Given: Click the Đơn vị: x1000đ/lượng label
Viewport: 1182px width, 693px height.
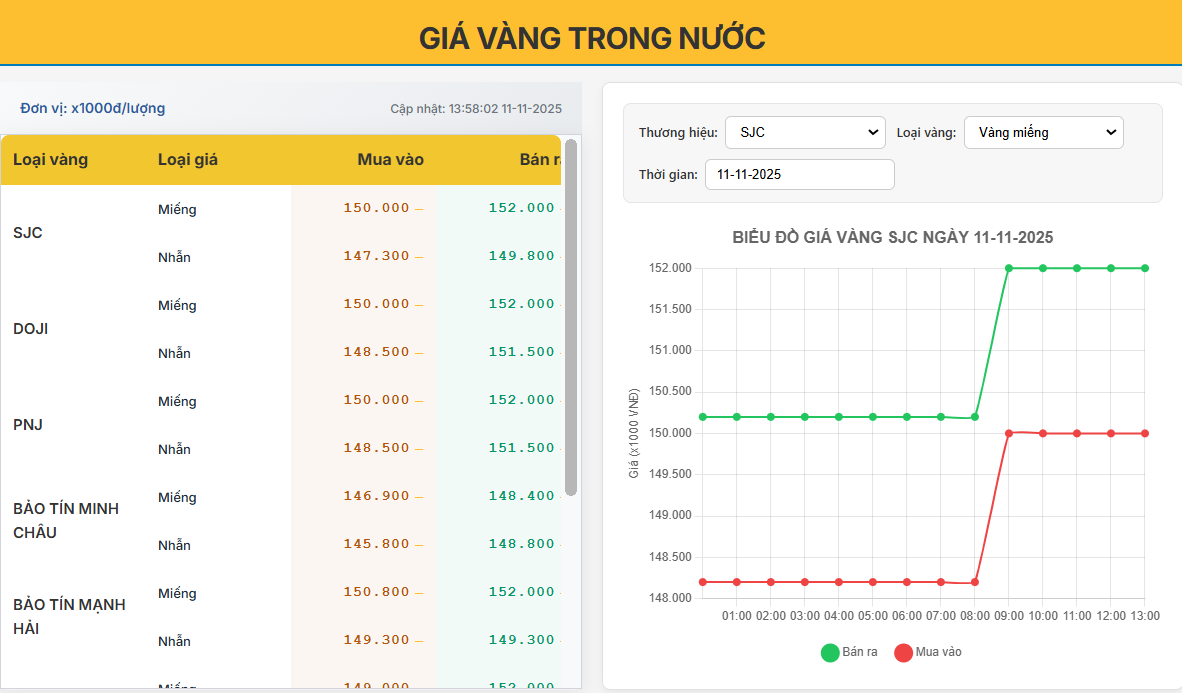Looking at the screenshot, I should pos(93,108).
